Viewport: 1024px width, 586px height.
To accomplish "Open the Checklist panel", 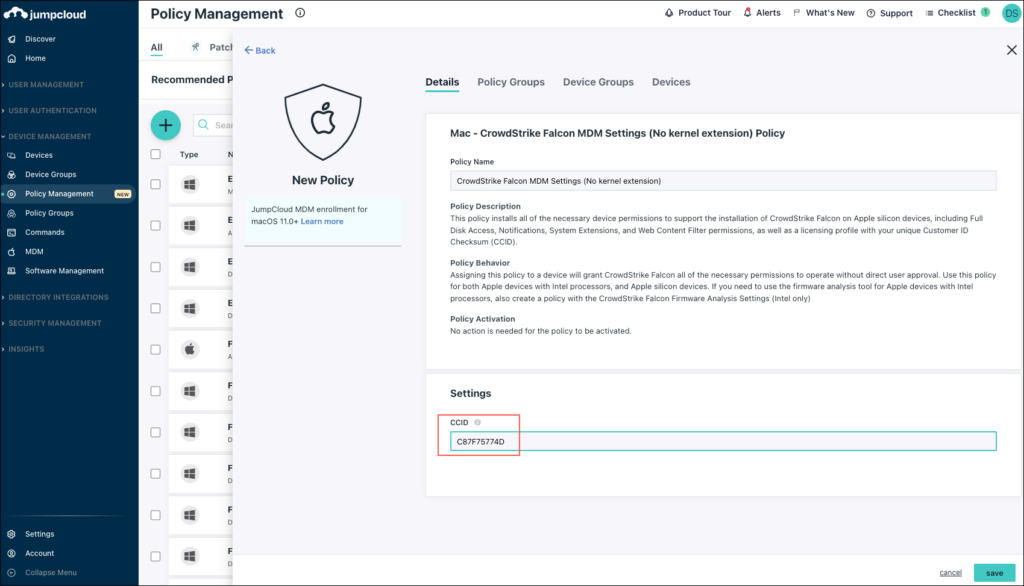I will point(955,12).
